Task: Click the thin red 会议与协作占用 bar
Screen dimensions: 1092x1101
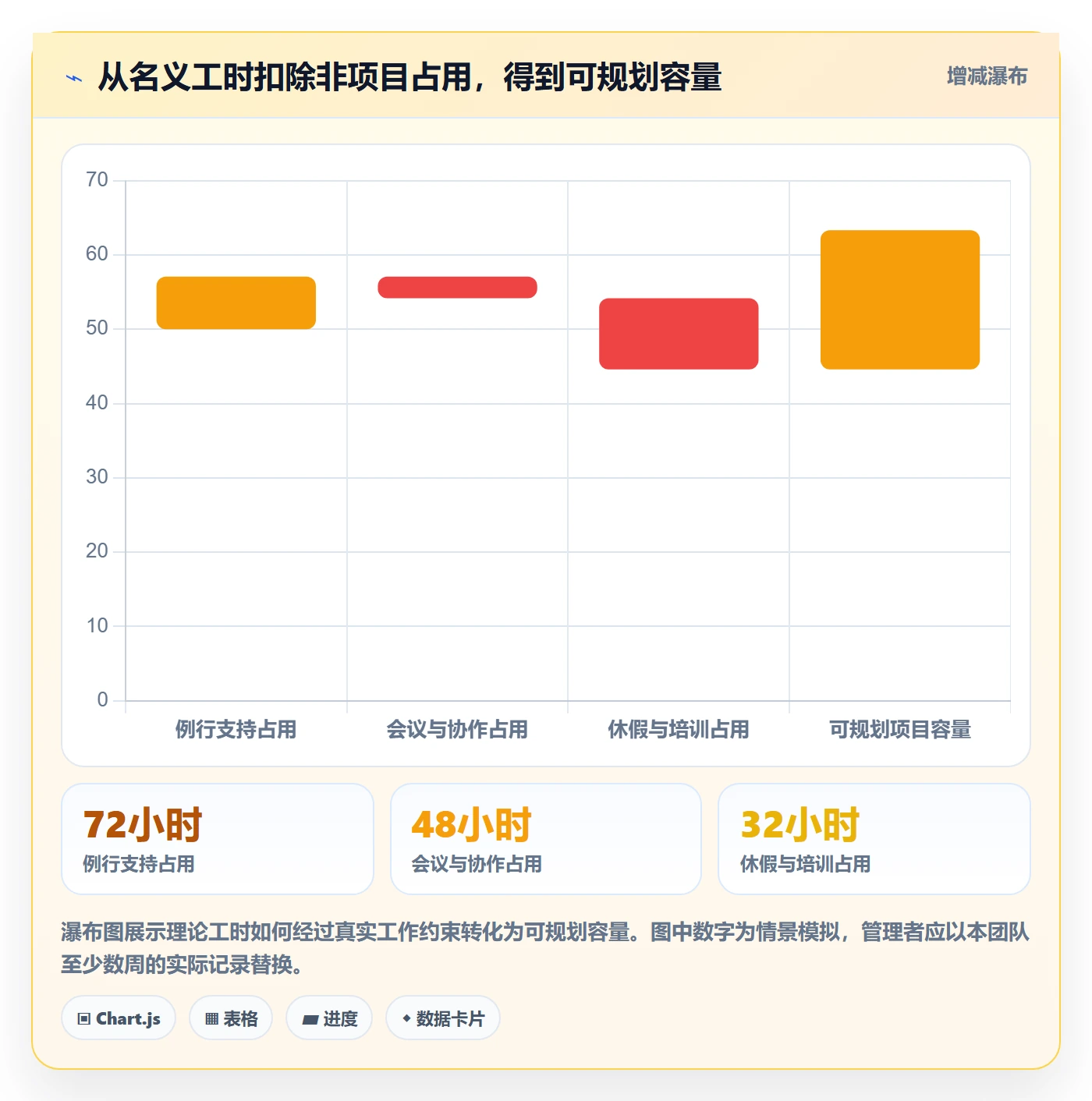Action: [457, 287]
